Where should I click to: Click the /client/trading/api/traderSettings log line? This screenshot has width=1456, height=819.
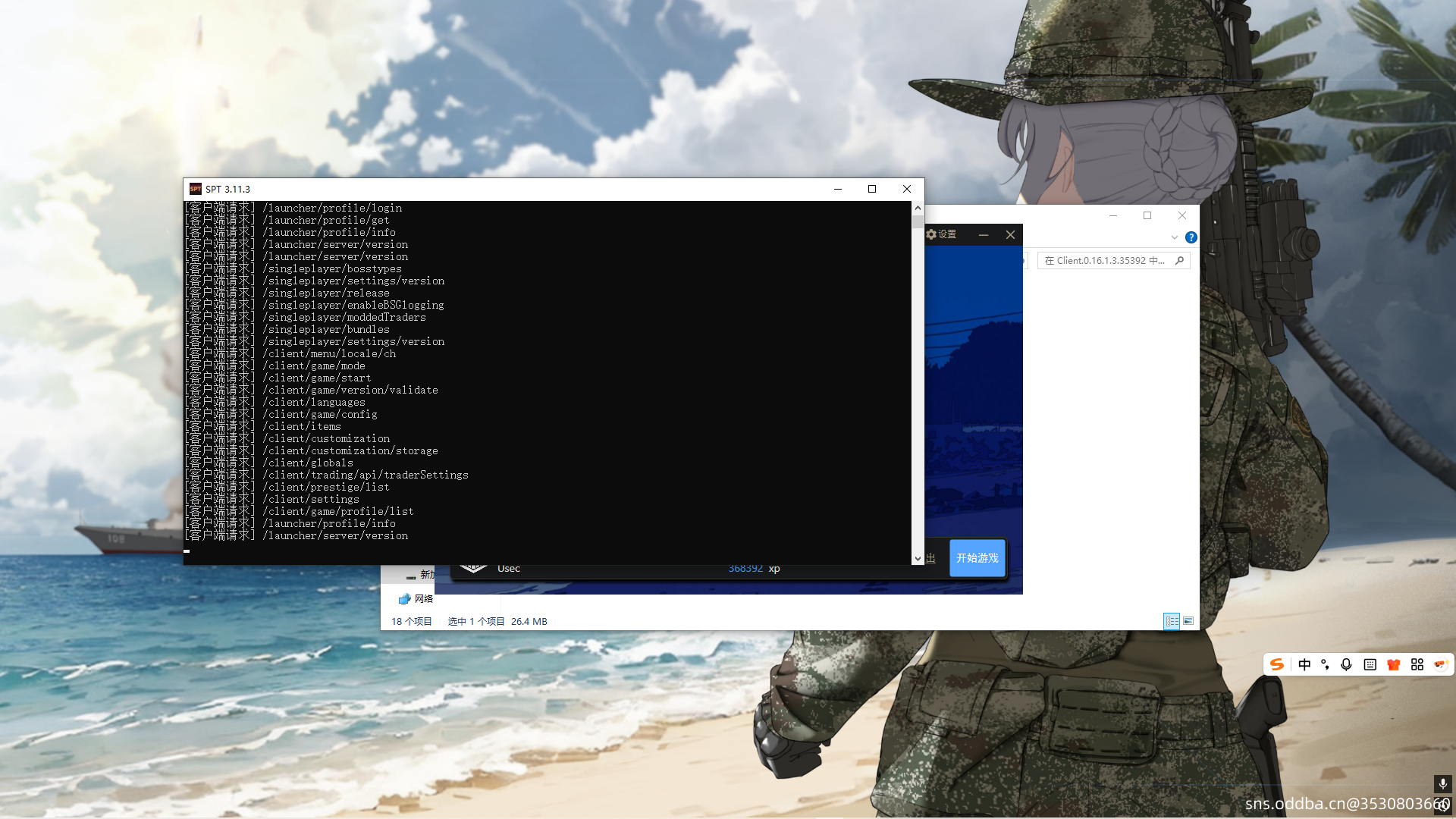(326, 475)
